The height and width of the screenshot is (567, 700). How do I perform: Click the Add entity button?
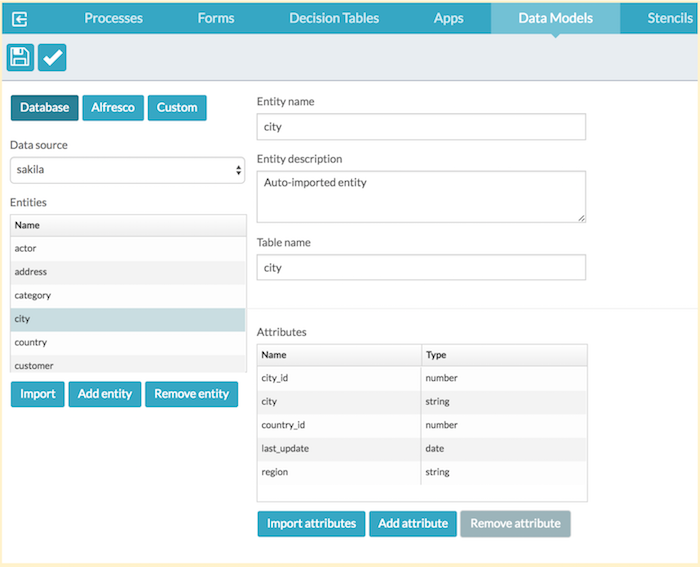pos(105,394)
